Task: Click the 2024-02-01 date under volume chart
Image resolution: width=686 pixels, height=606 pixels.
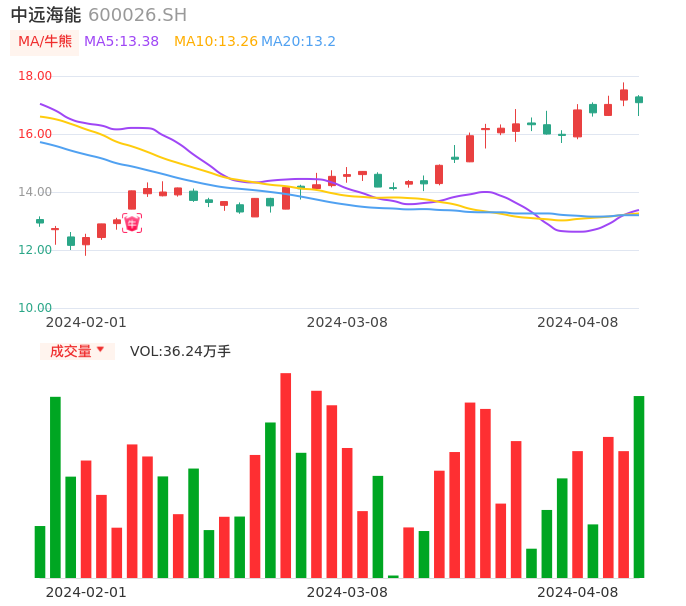Action: 86,592
